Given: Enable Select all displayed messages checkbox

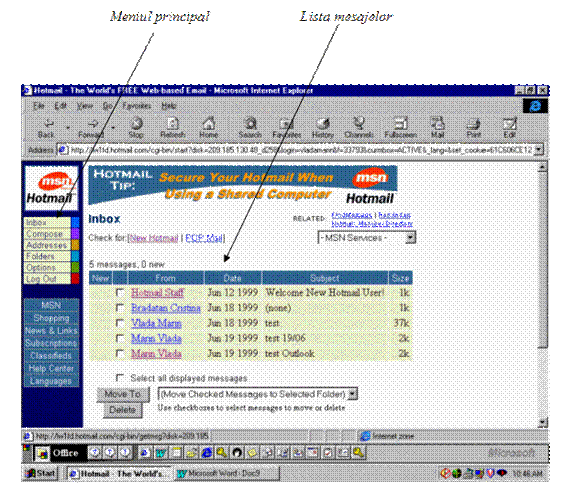Looking at the screenshot, I should pos(120,378).
